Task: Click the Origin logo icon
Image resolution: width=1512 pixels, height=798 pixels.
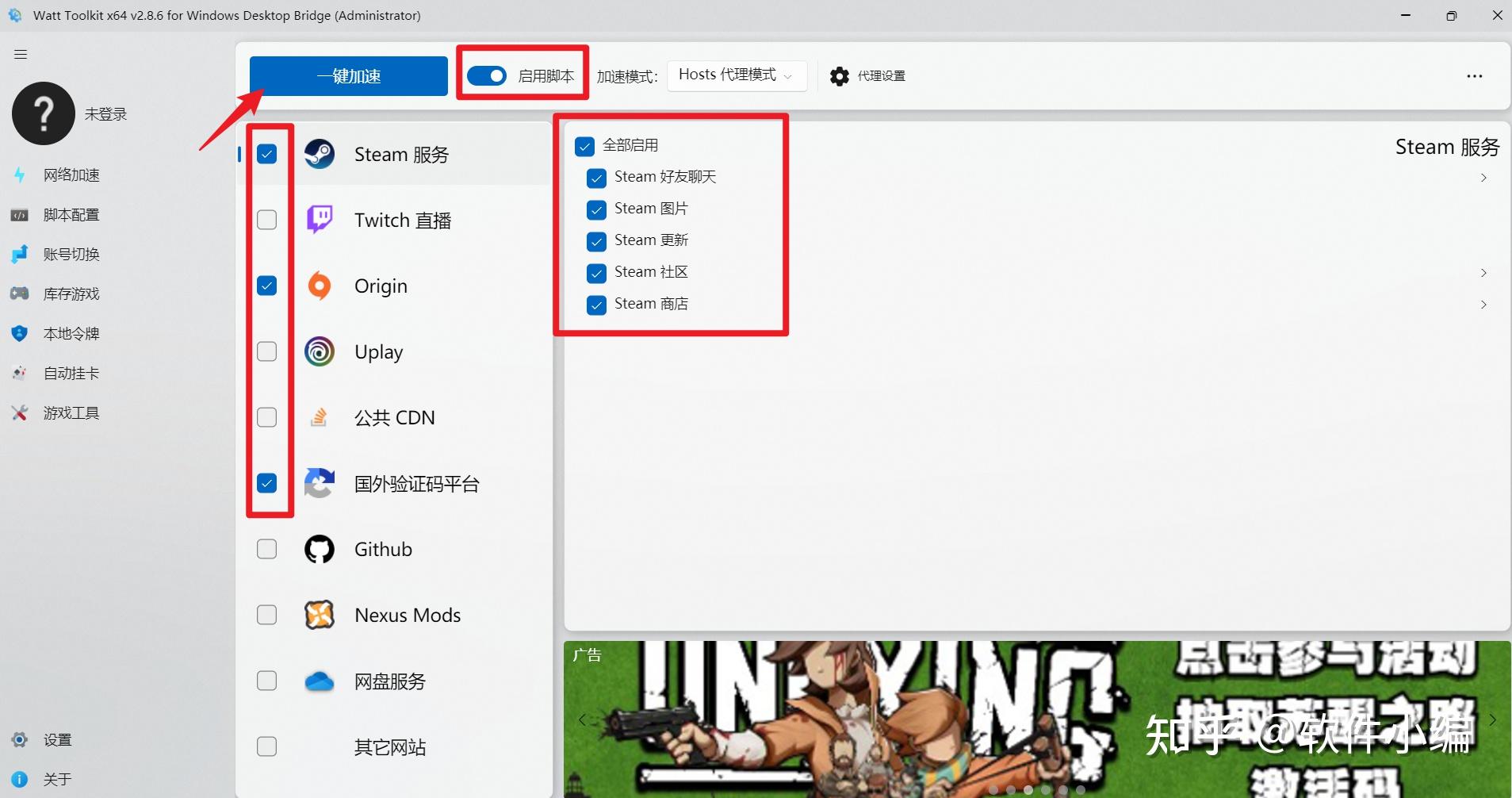Action: coord(320,286)
